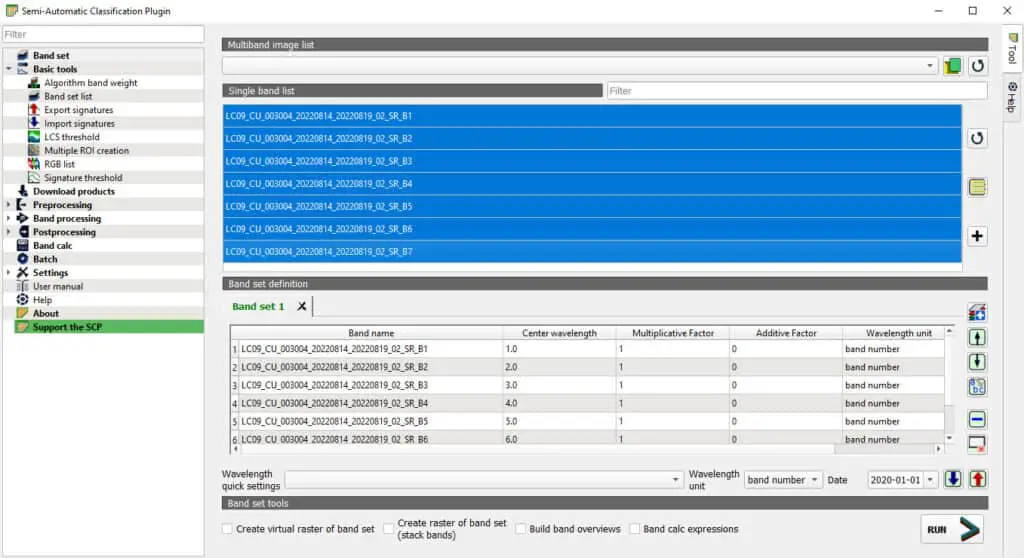Click the RGB list icon

[x=34, y=164]
